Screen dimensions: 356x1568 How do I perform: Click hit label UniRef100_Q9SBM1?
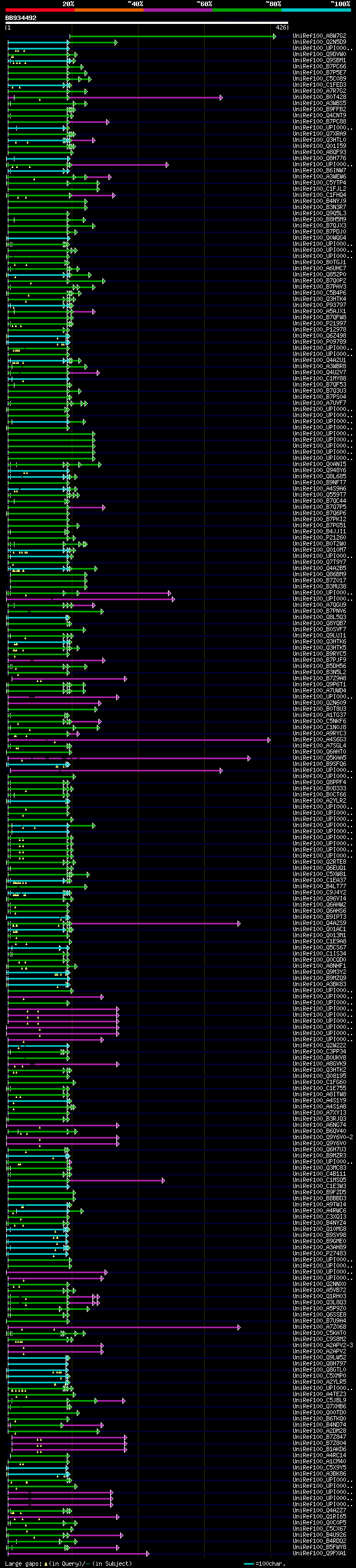coord(319,60)
